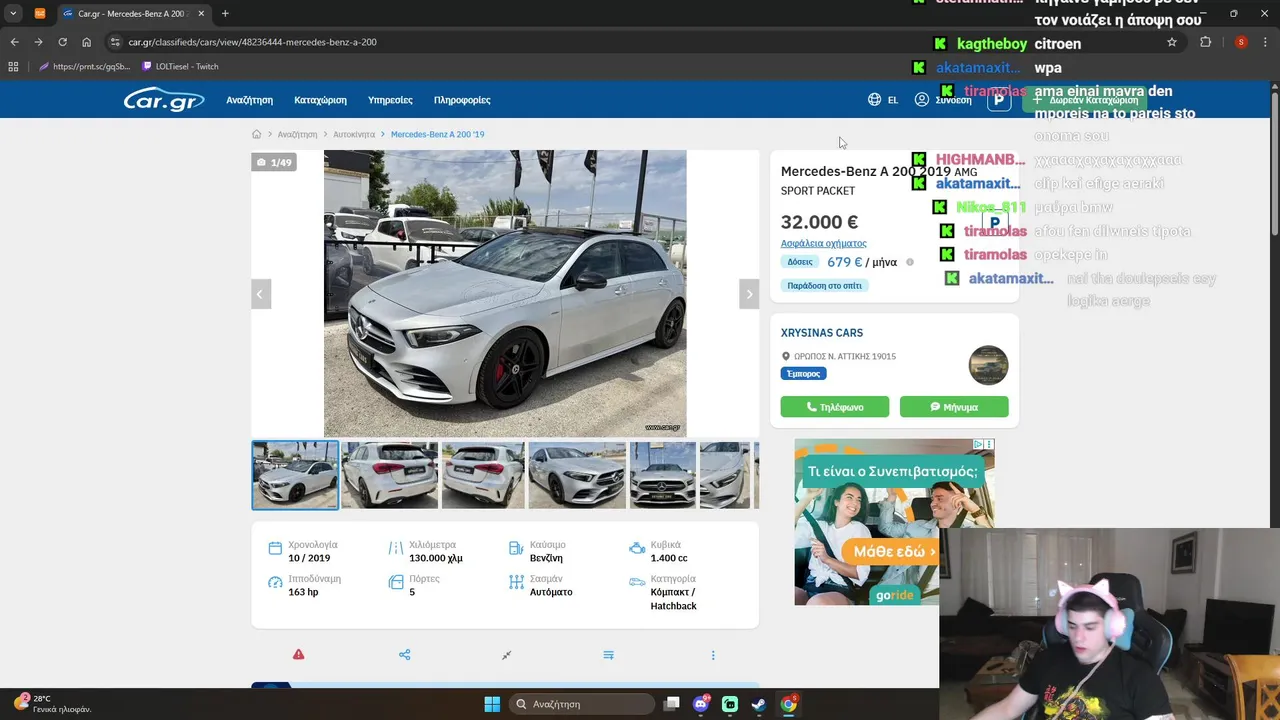
Task: Click the green Τηλέφωνο button
Action: [835, 407]
